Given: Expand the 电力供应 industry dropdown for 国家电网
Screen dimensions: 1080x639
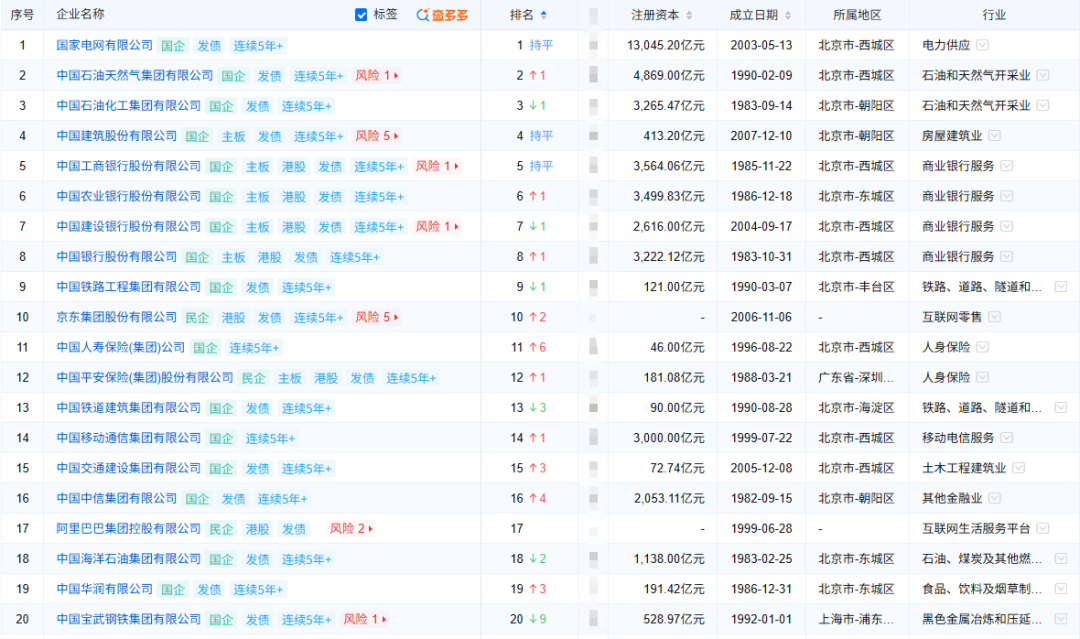Looking at the screenshot, I should pos(983,45).
